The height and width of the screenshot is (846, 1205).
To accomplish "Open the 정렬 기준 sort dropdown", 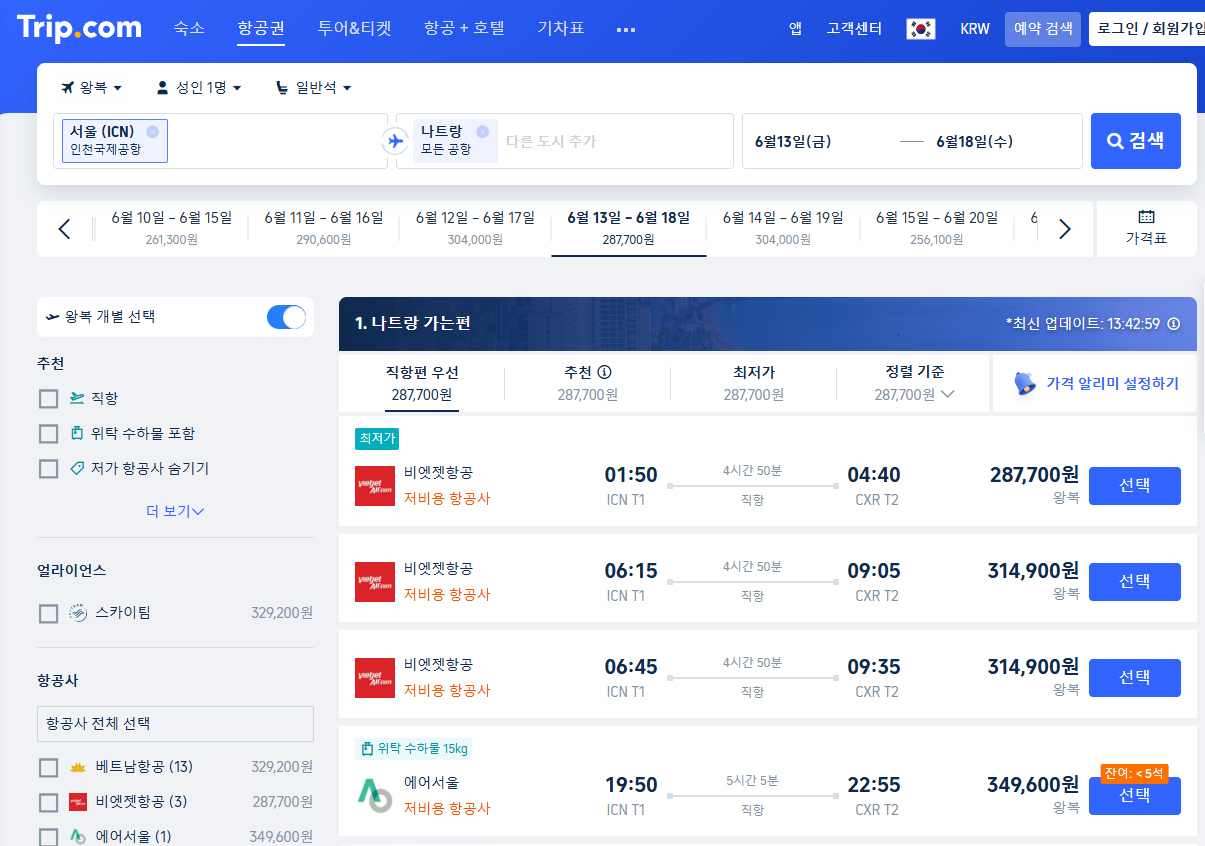I will pos(914,383).
